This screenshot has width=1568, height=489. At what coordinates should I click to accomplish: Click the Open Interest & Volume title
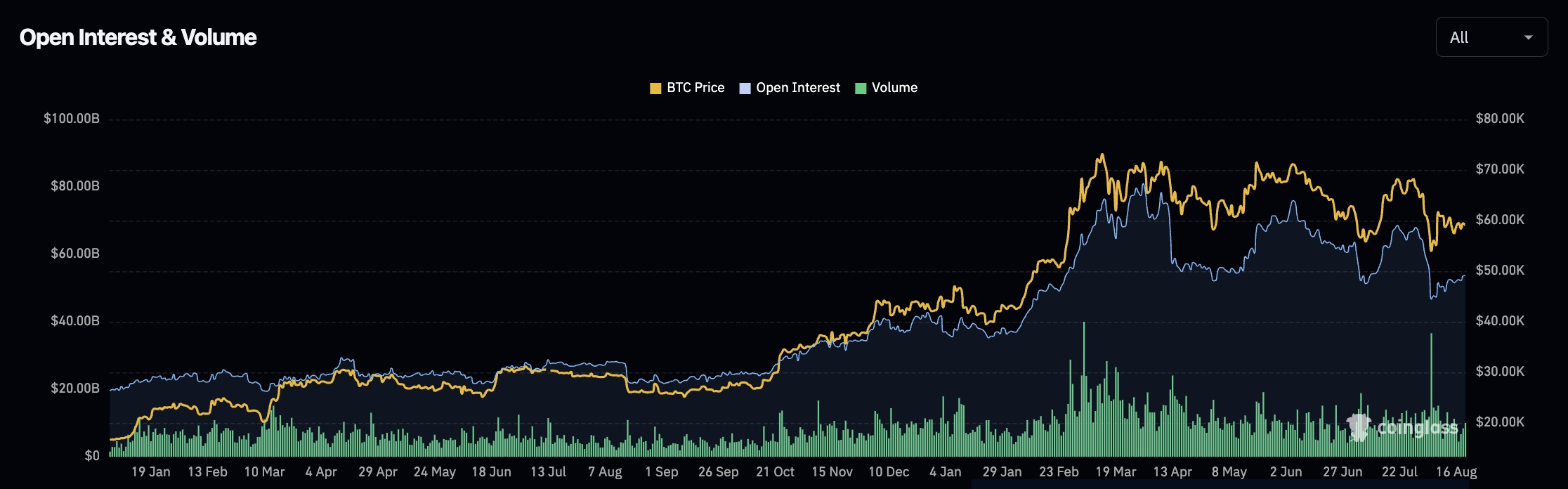tap(138, 37)
